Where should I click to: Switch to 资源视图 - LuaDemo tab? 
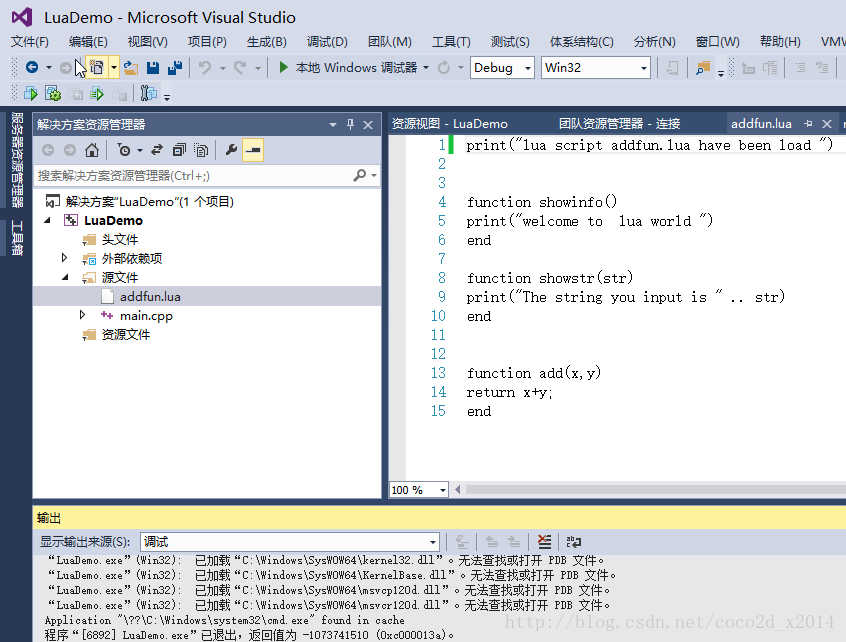[449, 124]
